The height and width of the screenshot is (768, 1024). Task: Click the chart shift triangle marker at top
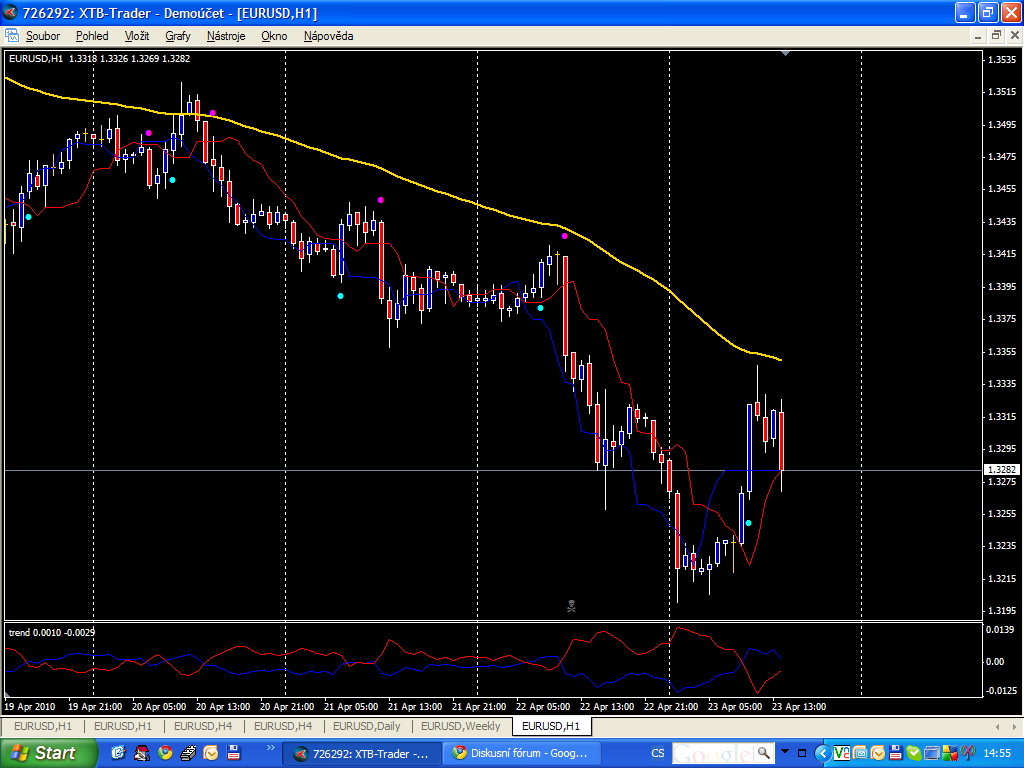786,54
